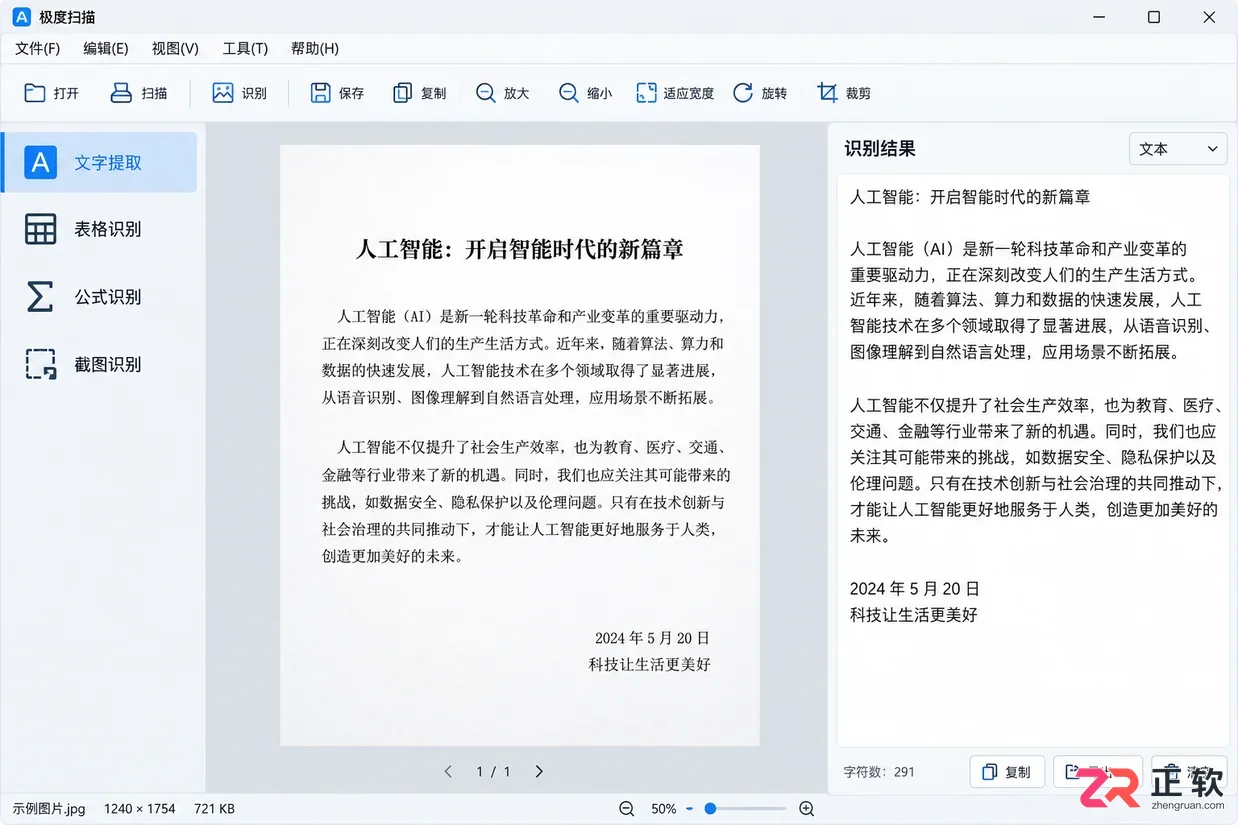The height and width of the screenshot is (825, 1238).
Task: Click the 打开 (Open) toolbar button
Action: (52, 93)
